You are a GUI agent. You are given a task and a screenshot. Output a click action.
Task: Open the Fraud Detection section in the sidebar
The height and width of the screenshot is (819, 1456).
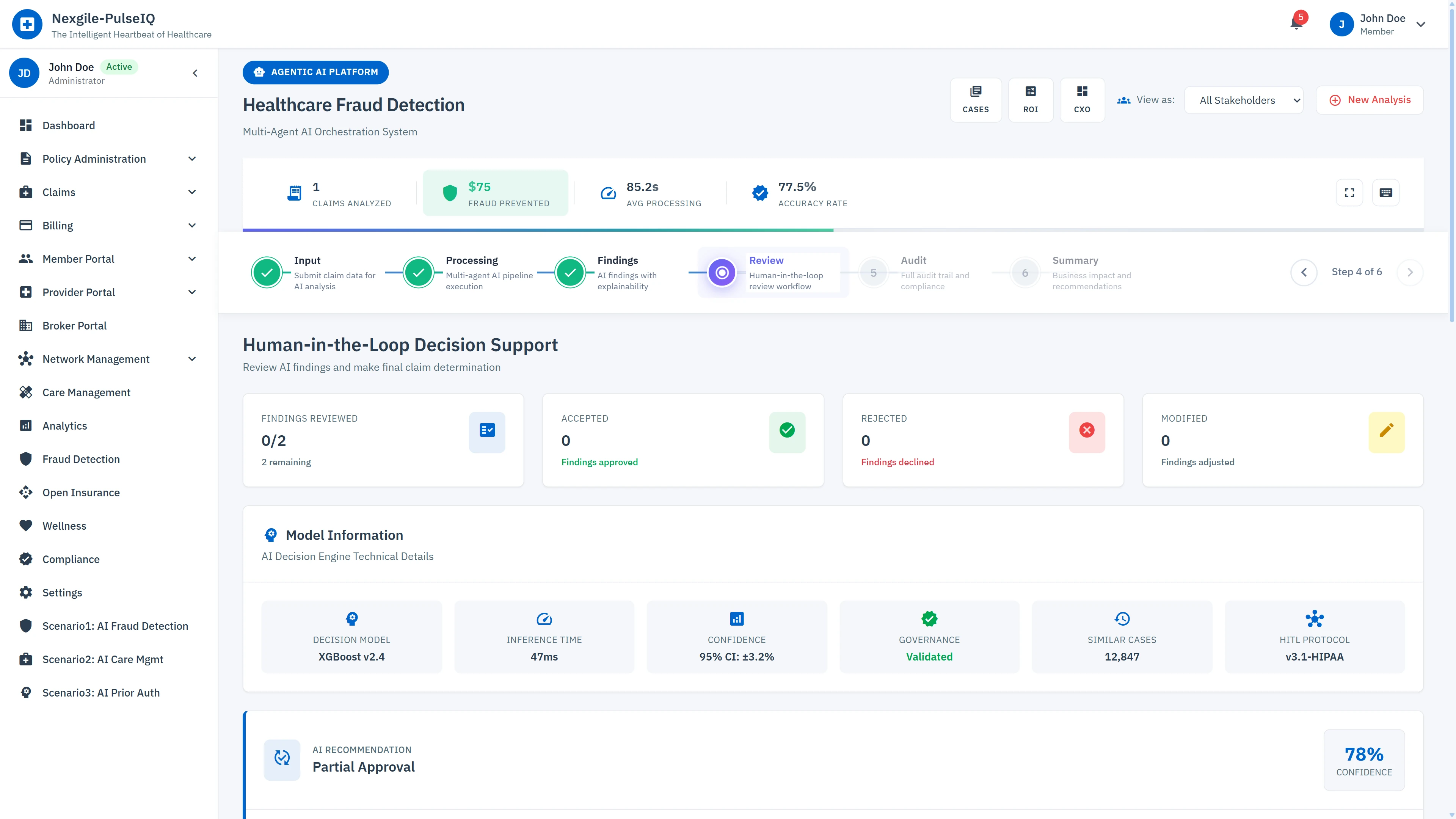click(81, 459)
